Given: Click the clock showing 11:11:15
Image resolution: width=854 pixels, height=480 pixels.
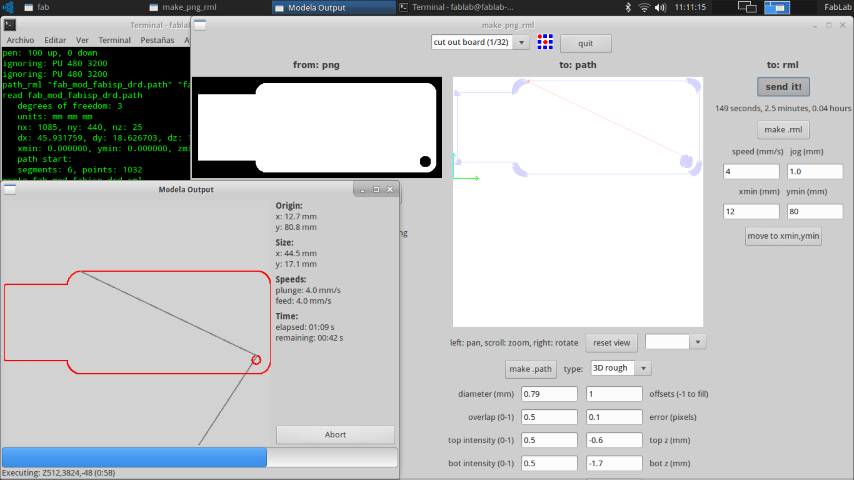Looking at the screenshot, I should pyautogui.click(x=690, y=7).
